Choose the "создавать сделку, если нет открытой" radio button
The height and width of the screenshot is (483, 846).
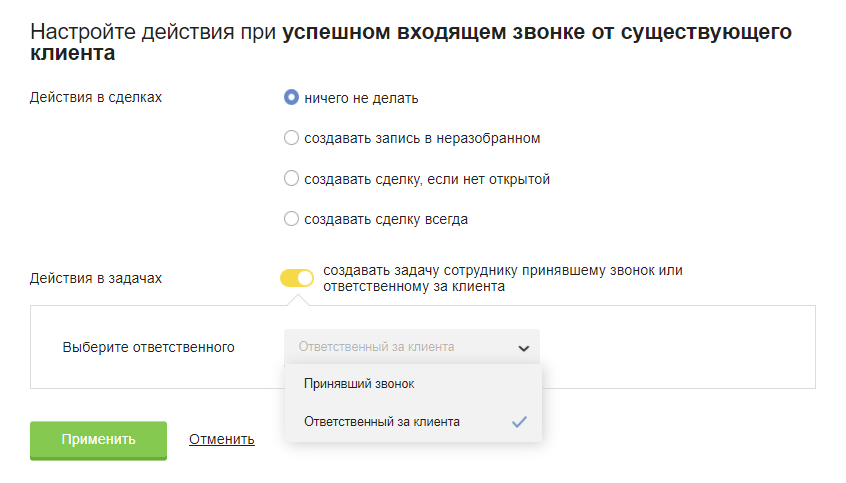pos(291,179)
